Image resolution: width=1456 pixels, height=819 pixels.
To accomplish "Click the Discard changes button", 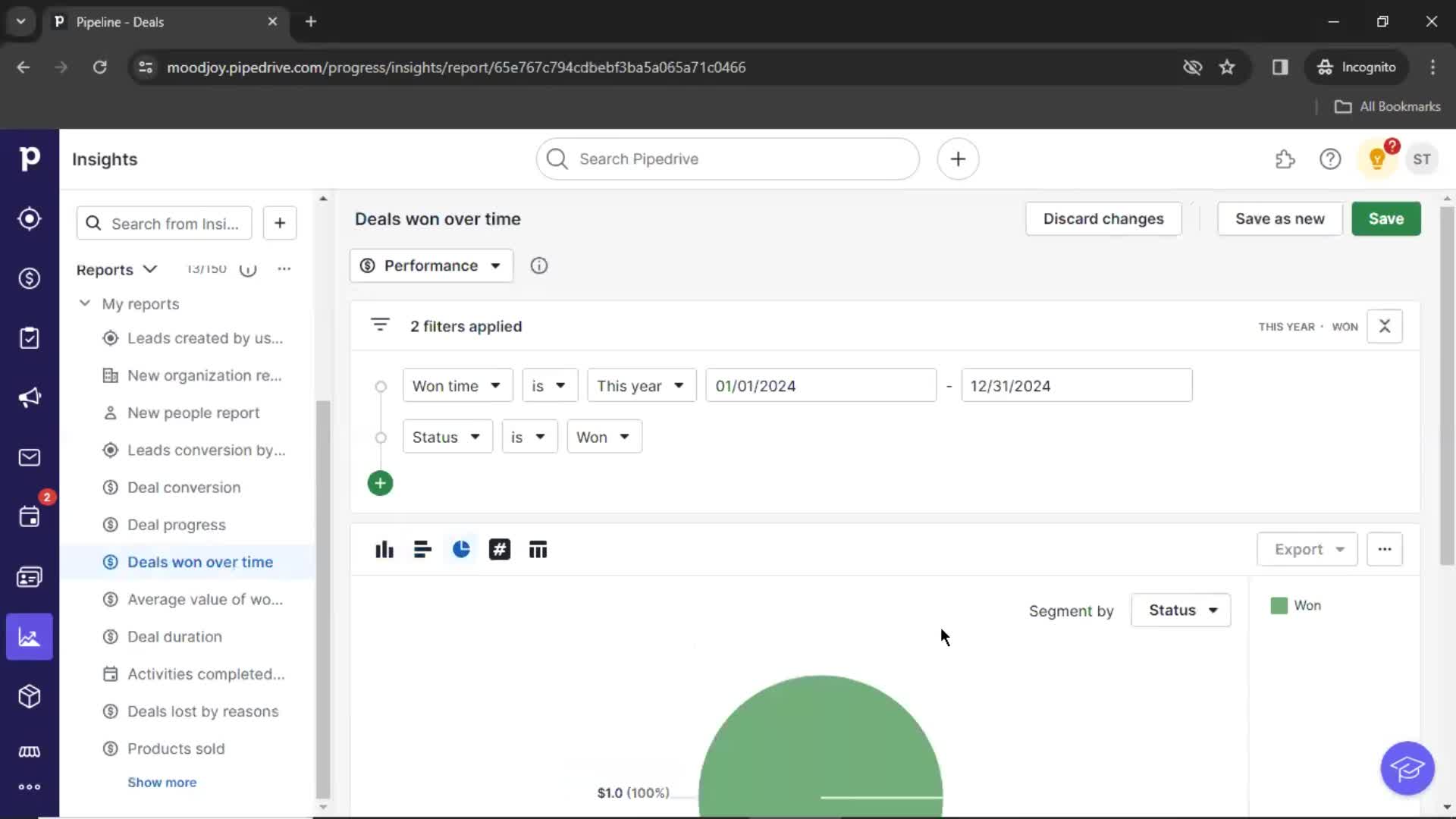I will pos(1103,218).
